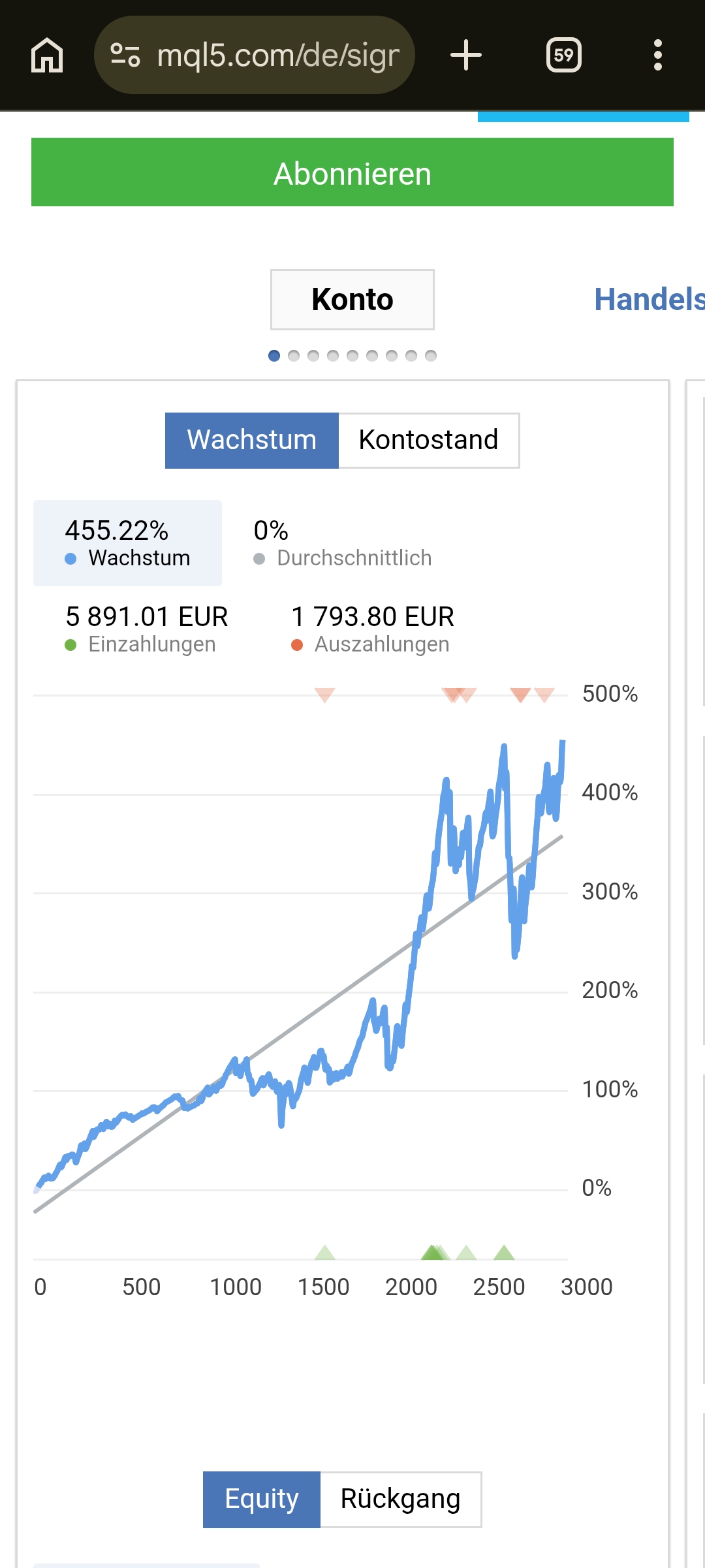705x1568 pixels.
Task: Open the browser three-dot menu
Action: pyautogui.click(x=658, y=55)
